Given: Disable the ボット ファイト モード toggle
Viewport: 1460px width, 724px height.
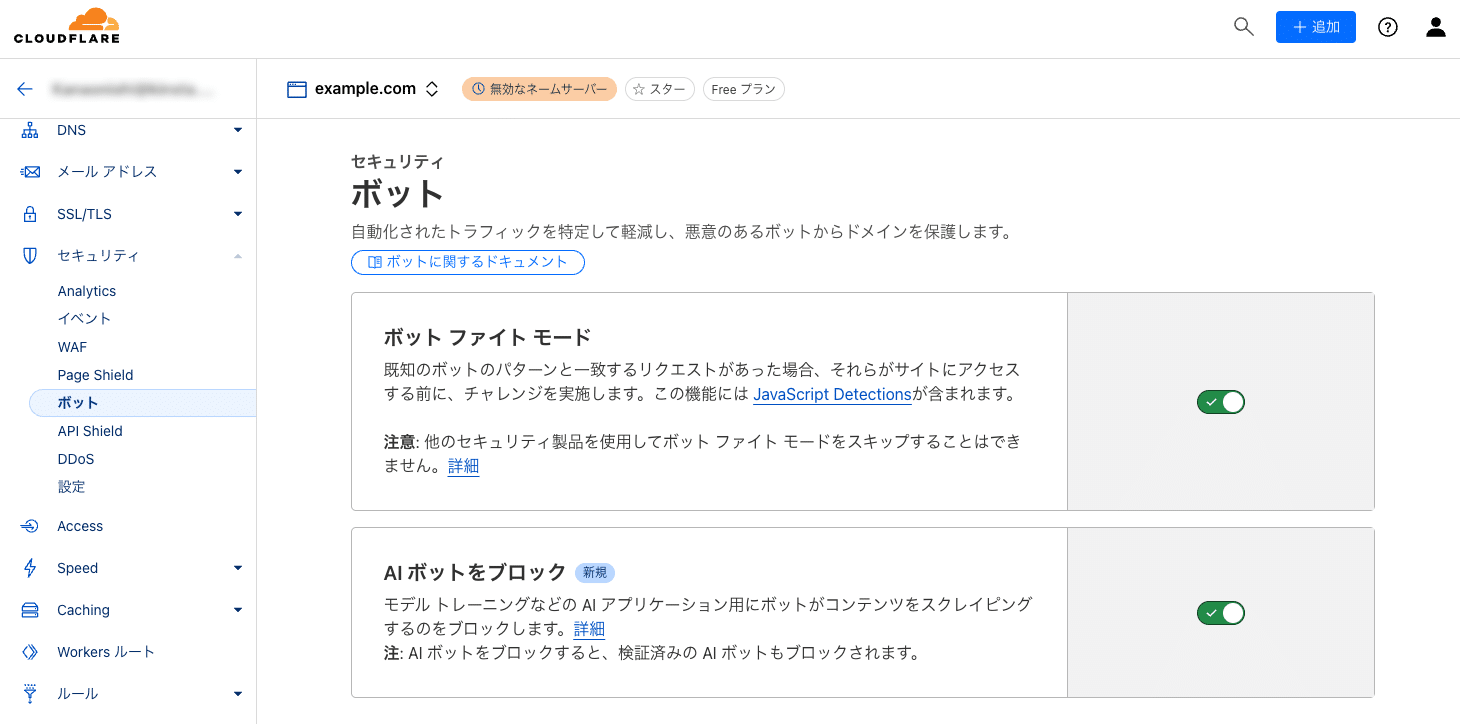Looking at the screenshot, I should tap(1220, 401).
